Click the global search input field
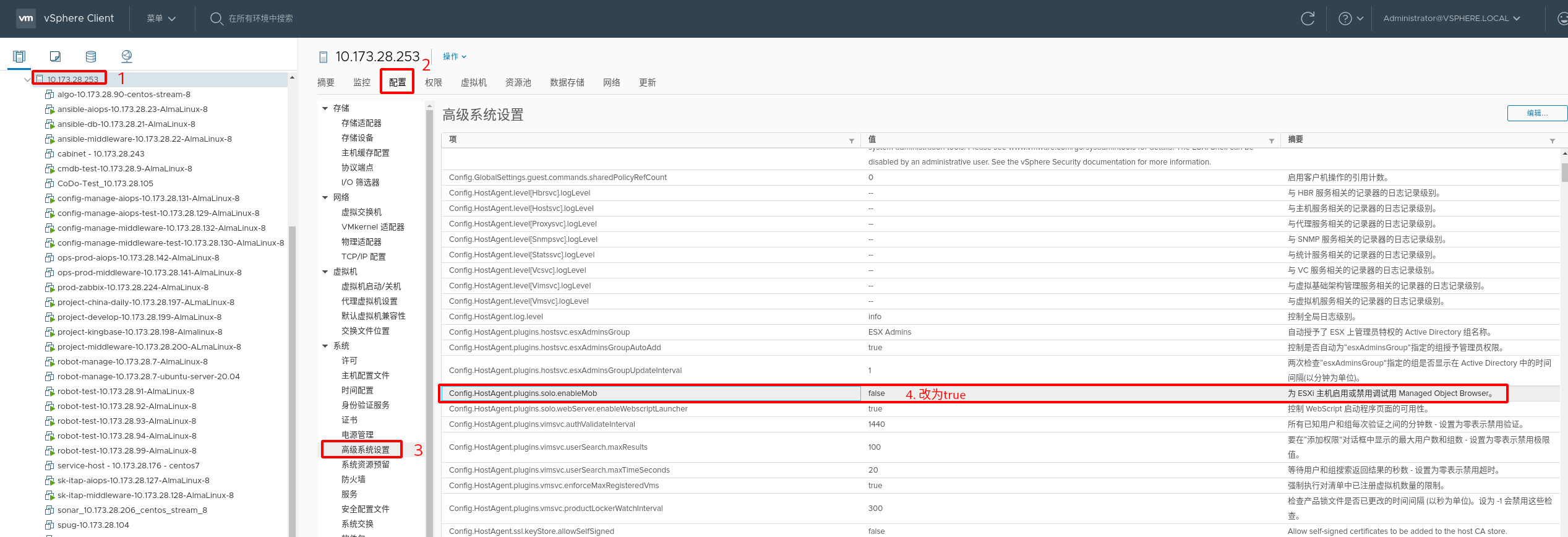Viewport: 1568px width, 537px height. pos(261,19)
